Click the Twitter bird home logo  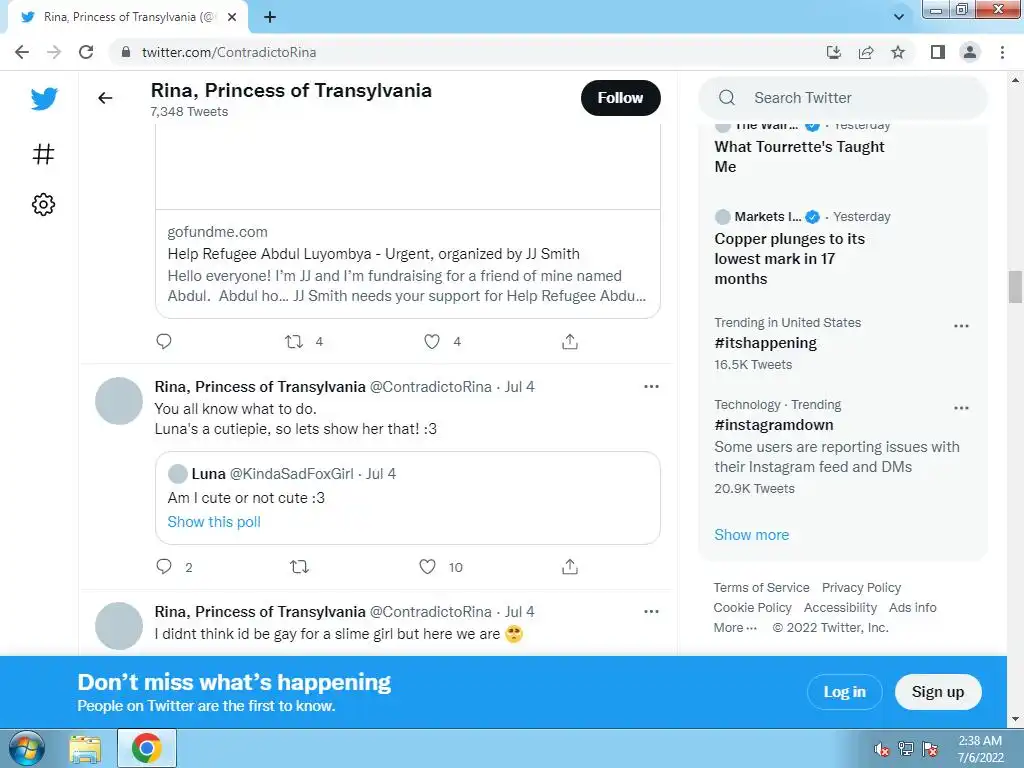pyautogui.click(x=44, y=99)
